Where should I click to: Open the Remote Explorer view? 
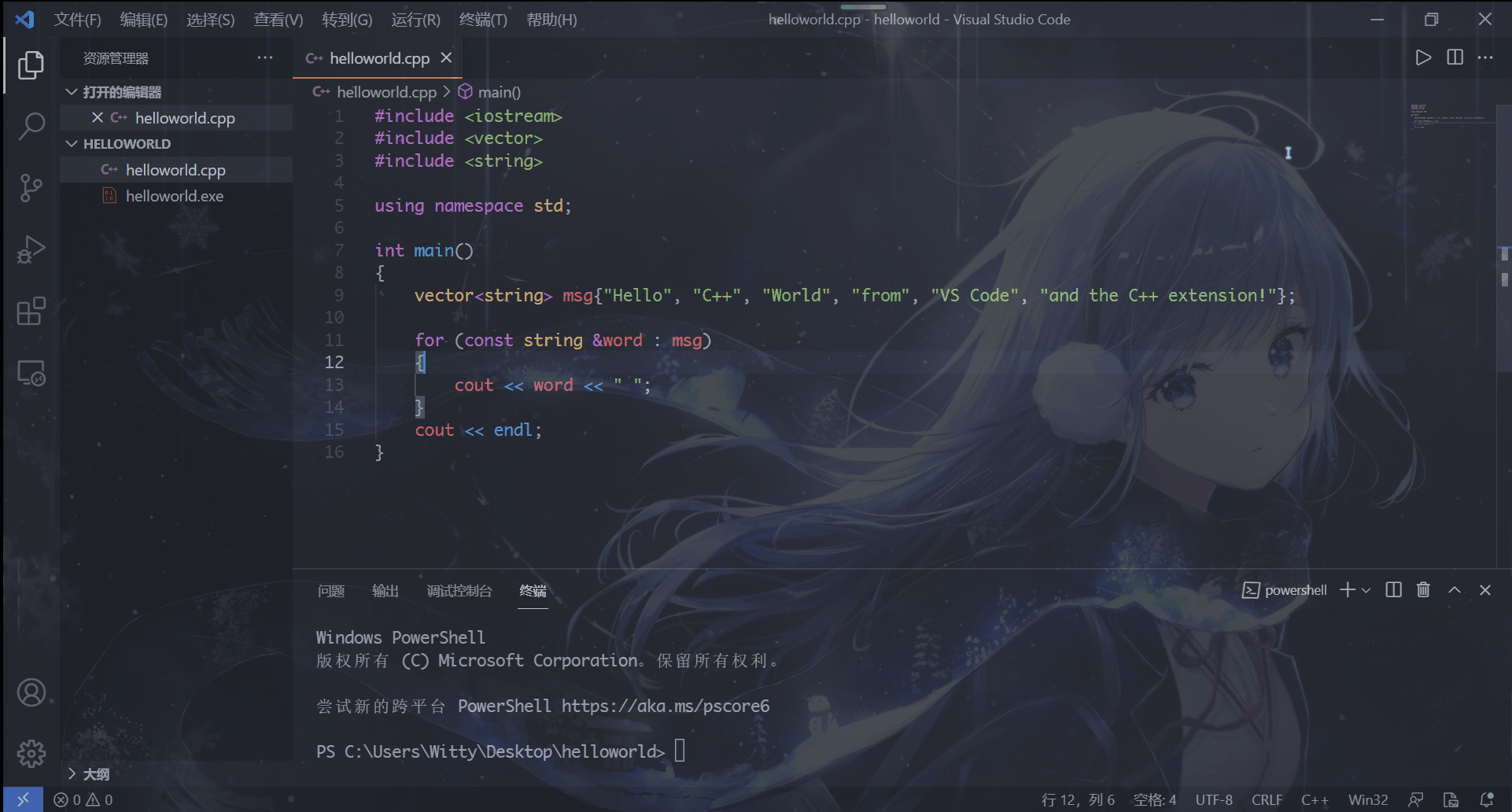coord(31,373)
